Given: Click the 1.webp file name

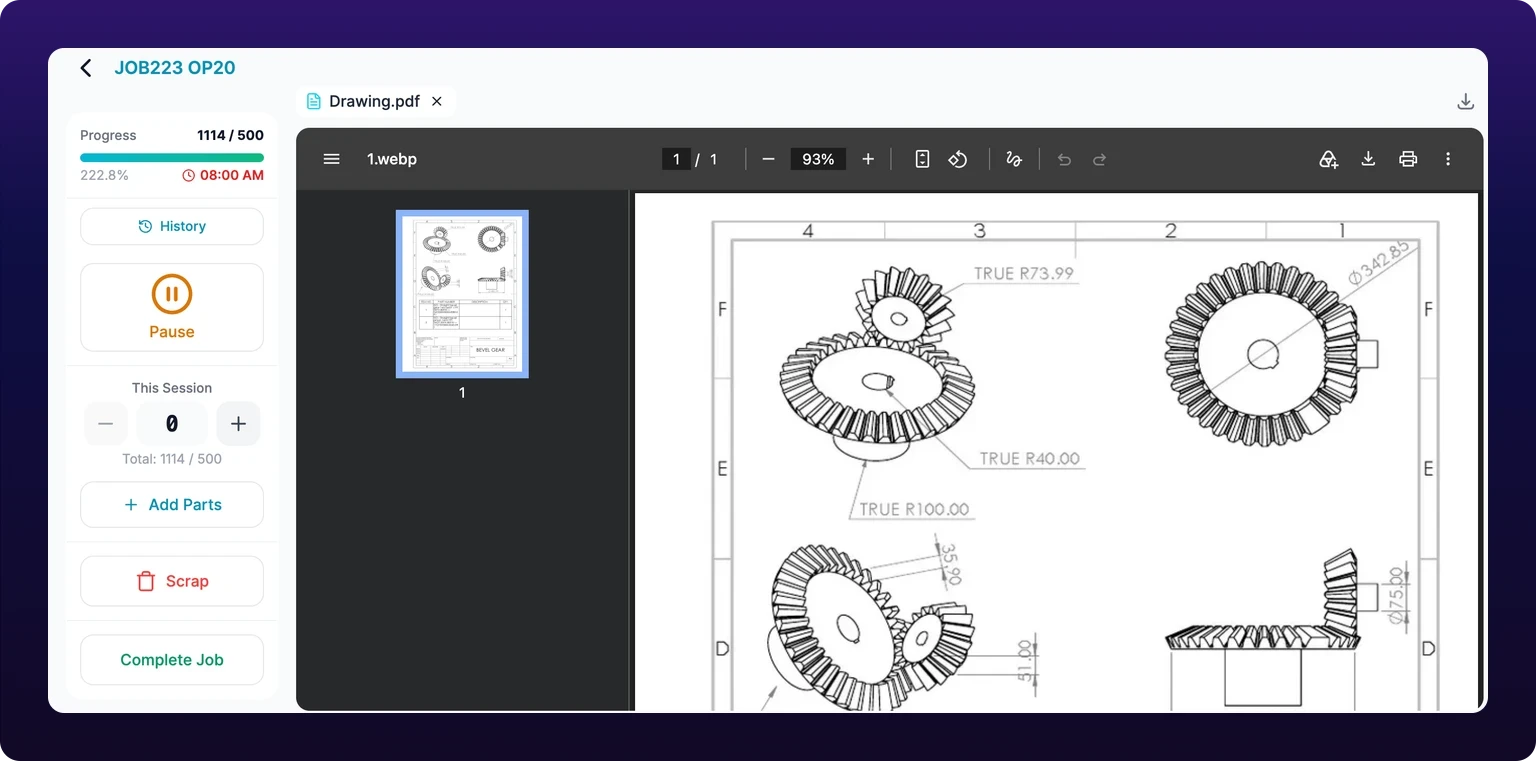Looking at the screenshot, I should pyautogui.click(x=392, y=159).
